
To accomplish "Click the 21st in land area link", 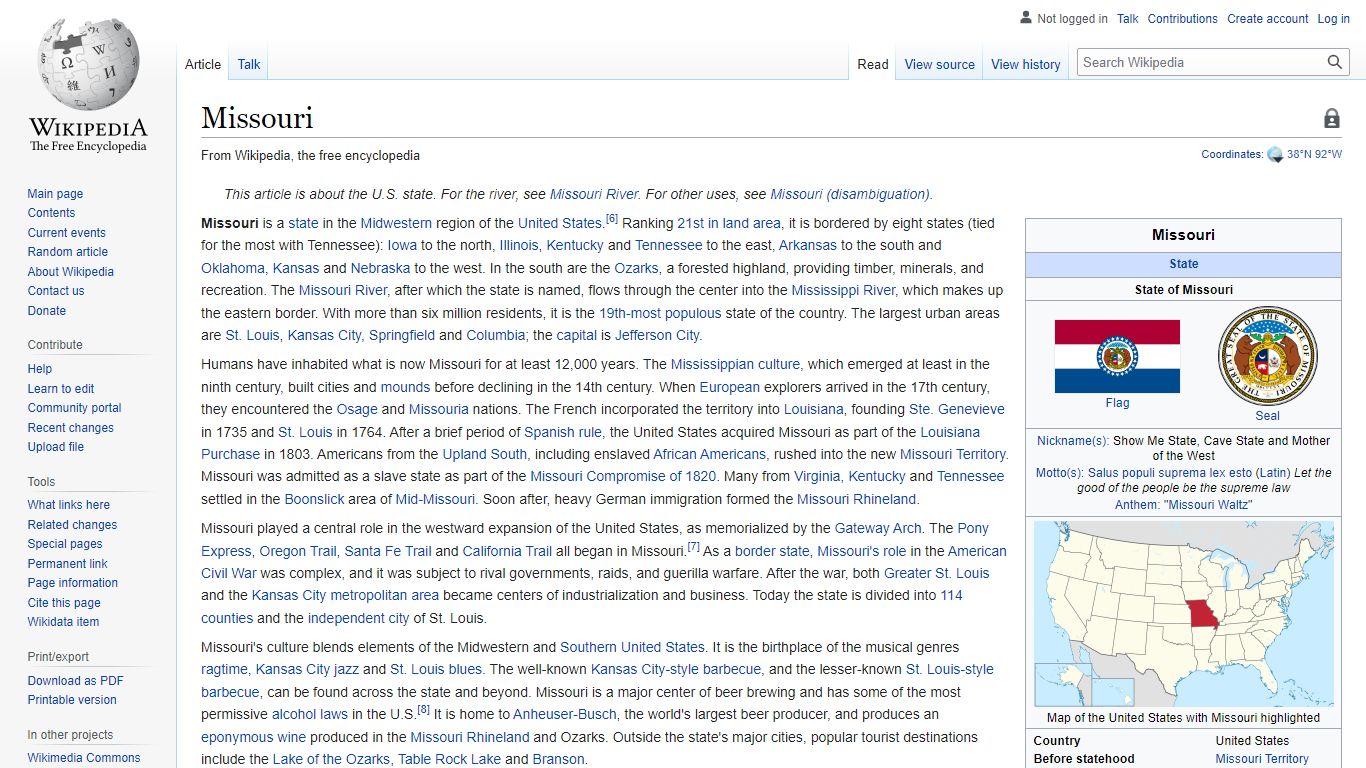I will [x=729, y=223].
